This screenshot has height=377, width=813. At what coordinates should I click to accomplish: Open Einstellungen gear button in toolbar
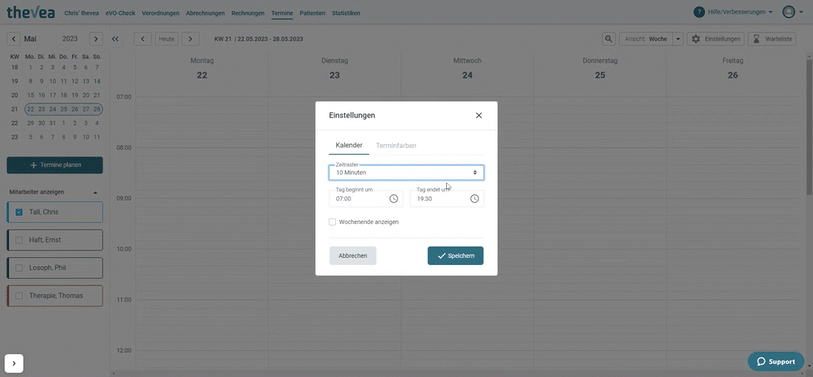pos(716,39)
